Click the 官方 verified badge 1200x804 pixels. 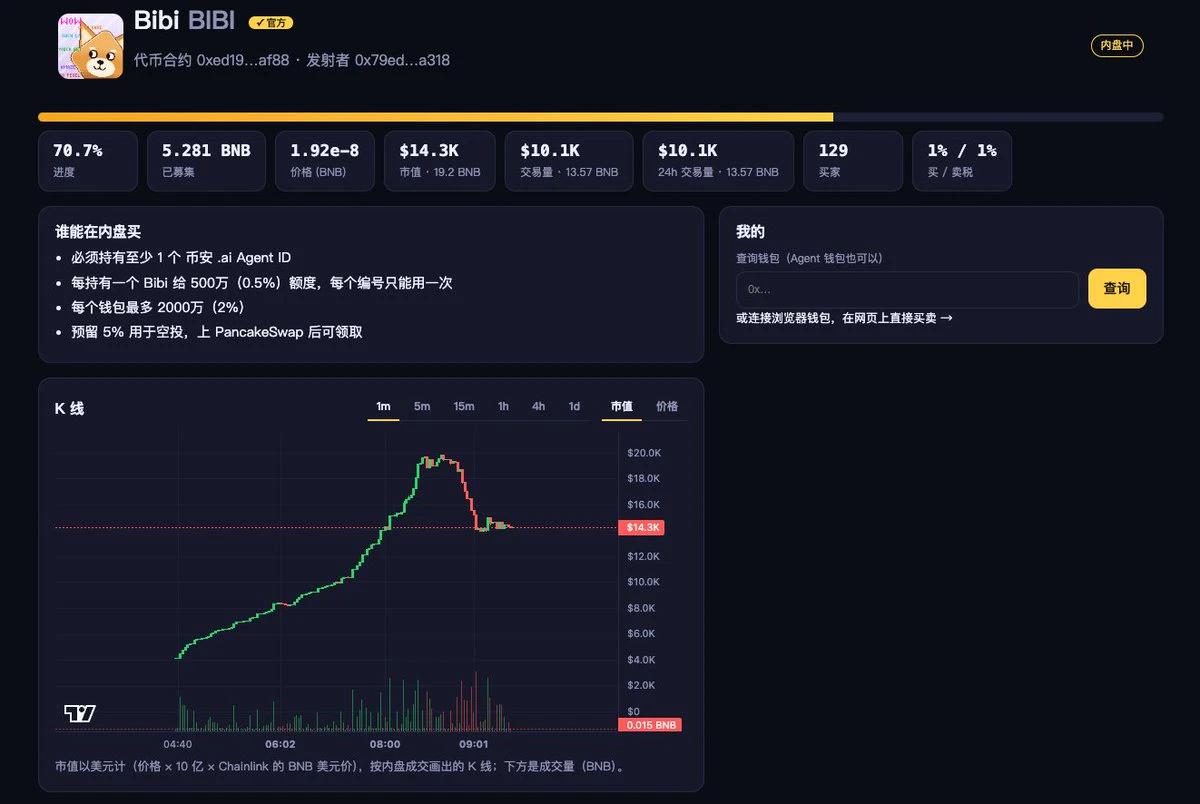pos(271,22)
